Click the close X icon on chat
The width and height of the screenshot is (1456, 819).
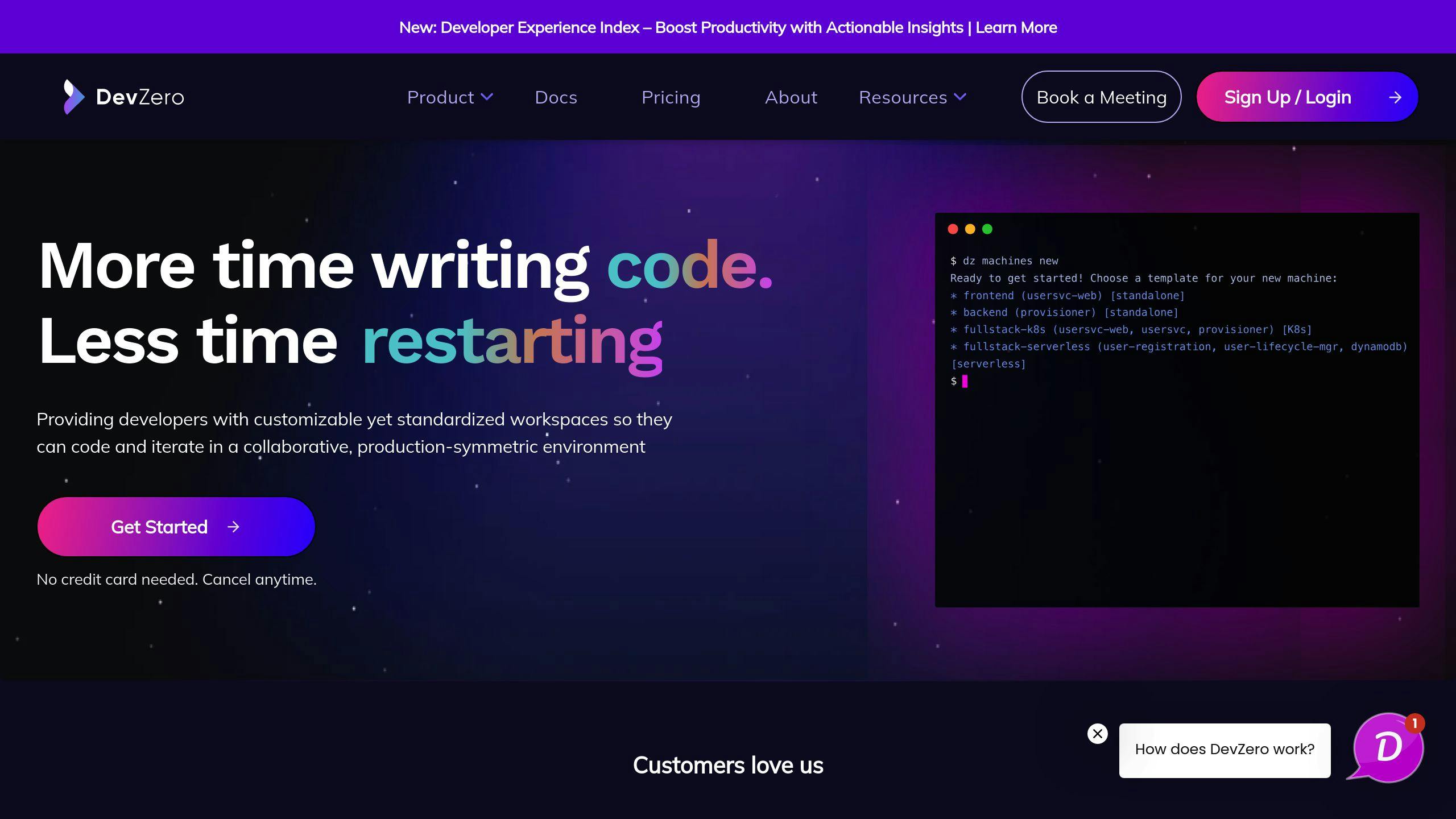[1097, 733]
